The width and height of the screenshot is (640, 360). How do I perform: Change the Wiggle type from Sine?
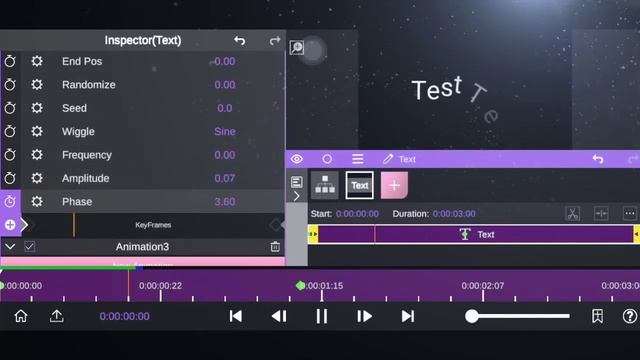tap(224, 131)
